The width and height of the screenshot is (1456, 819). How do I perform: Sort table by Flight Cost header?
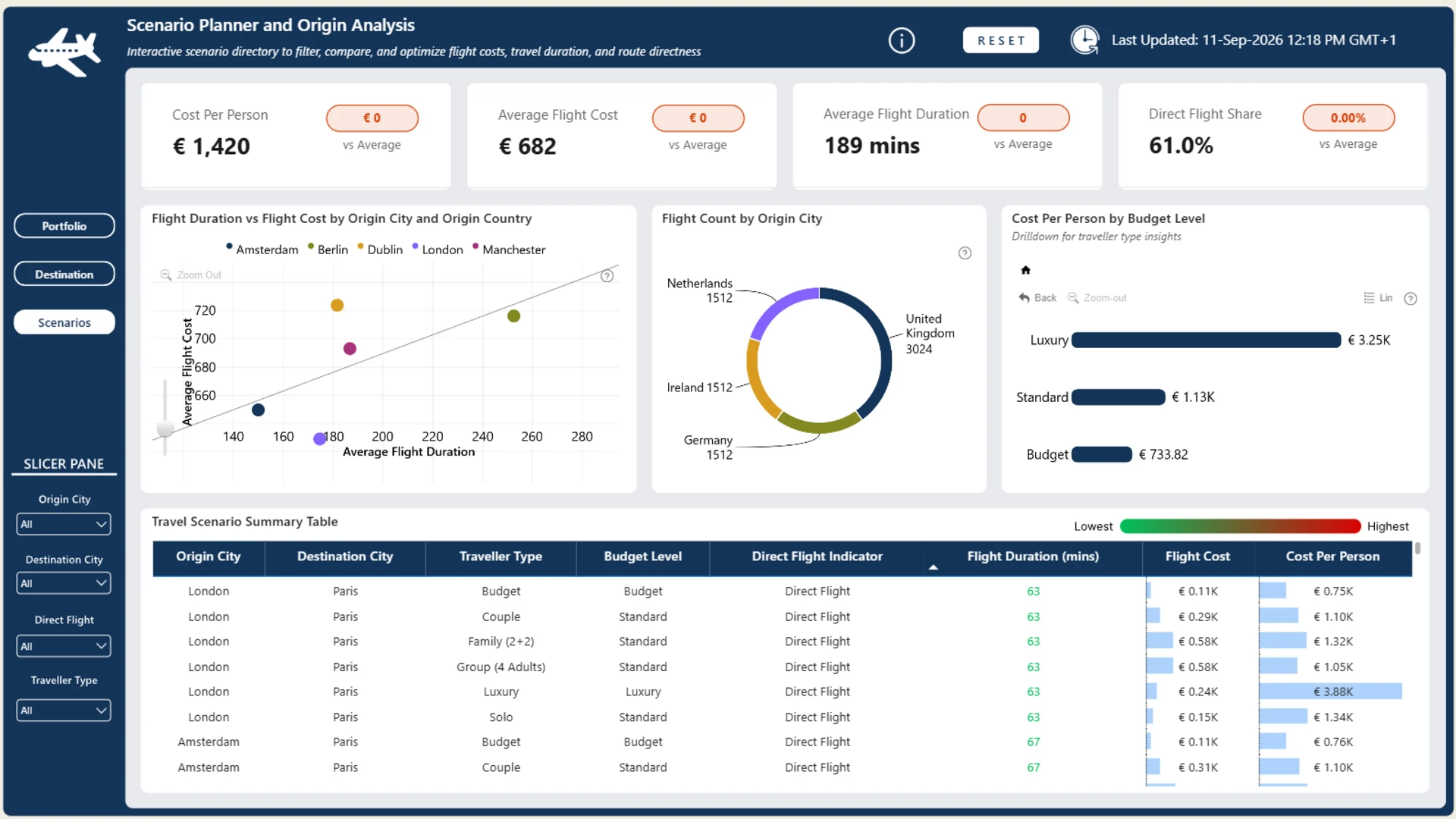(1198, 557)
